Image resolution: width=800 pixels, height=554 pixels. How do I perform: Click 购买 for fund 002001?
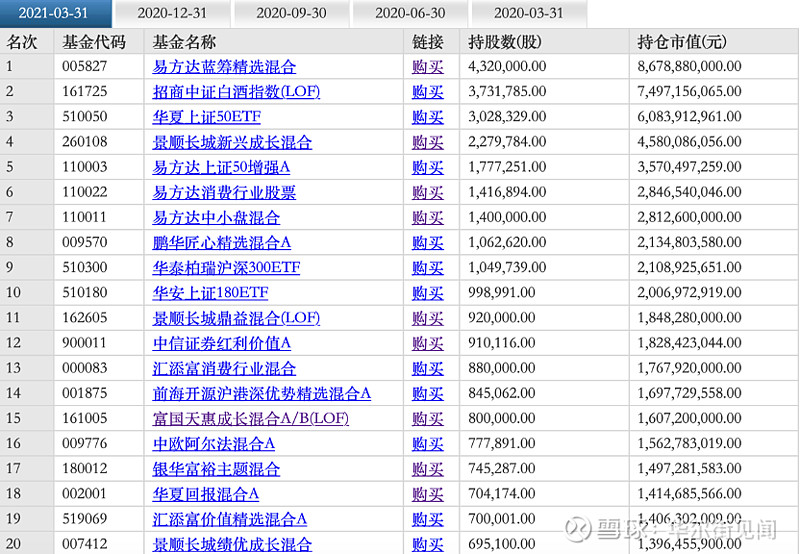coord(428,494)
